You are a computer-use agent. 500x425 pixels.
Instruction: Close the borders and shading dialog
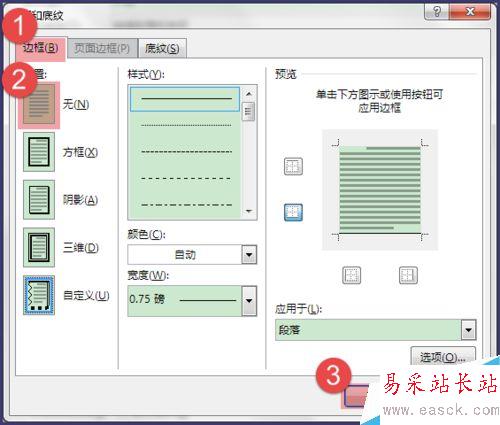(470, 12)
